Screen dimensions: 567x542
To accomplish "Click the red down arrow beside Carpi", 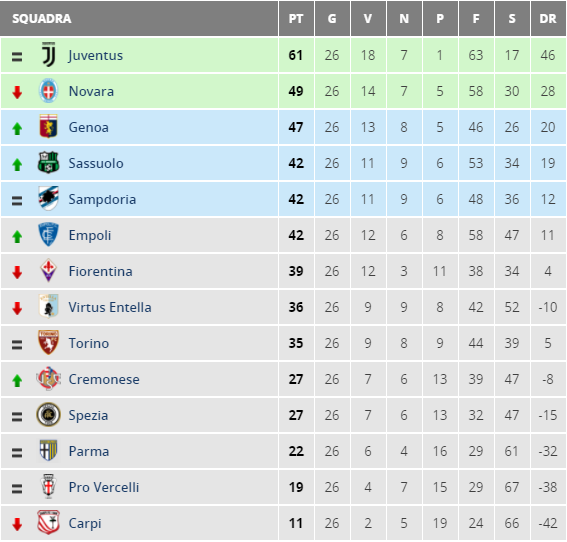I will [x=17, y=524].
